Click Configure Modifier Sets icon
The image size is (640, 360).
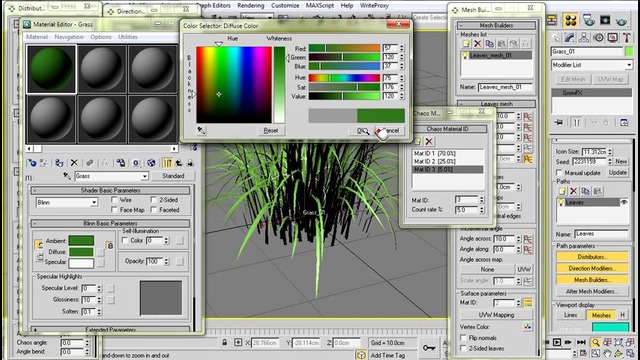click(x=624, y=122)
